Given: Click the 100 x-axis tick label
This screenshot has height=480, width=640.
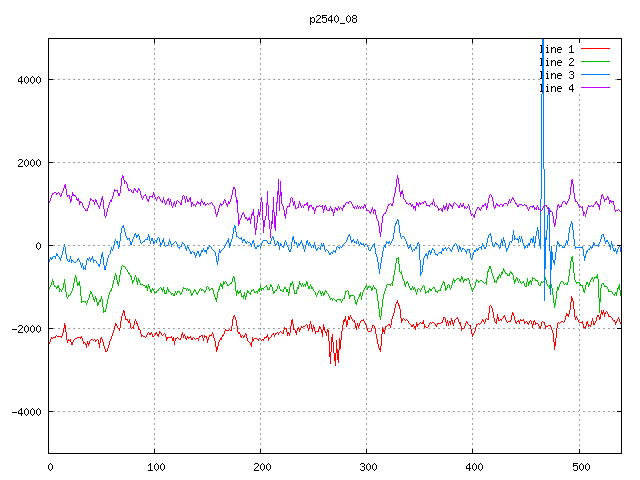Looking at the screenshot, I should (x=155, y=465).
